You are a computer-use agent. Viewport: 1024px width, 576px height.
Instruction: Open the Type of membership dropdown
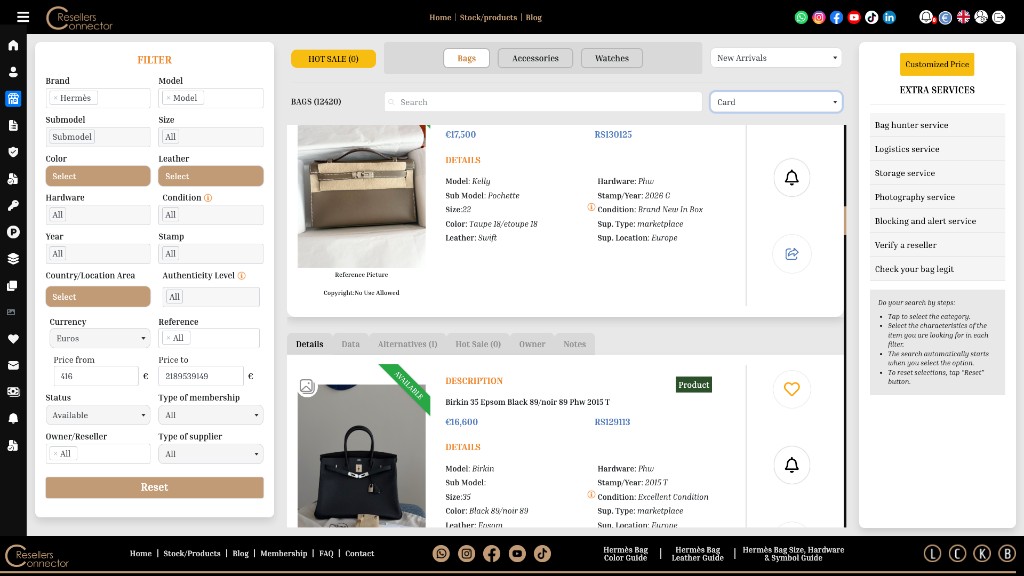coord(210,415)
